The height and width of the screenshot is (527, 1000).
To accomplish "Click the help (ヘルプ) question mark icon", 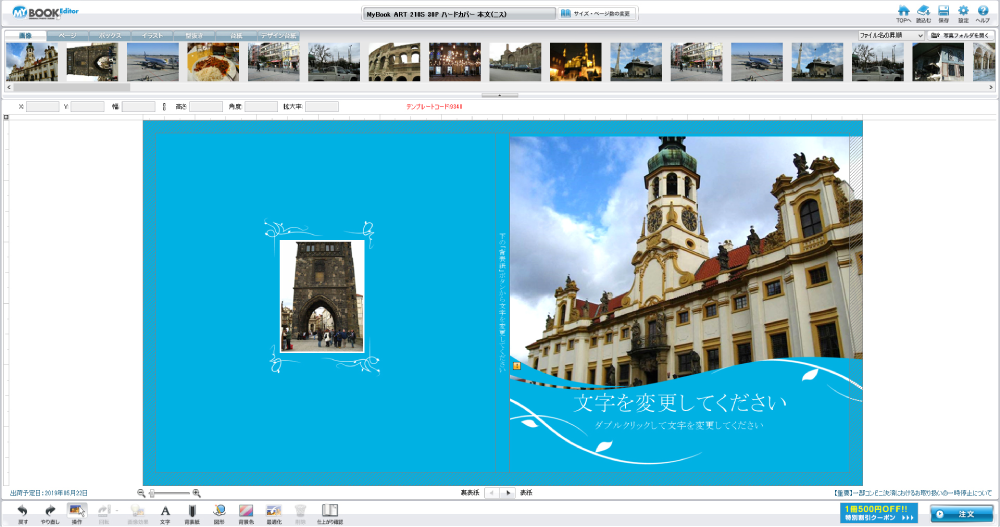I will [x=983, y=11].
